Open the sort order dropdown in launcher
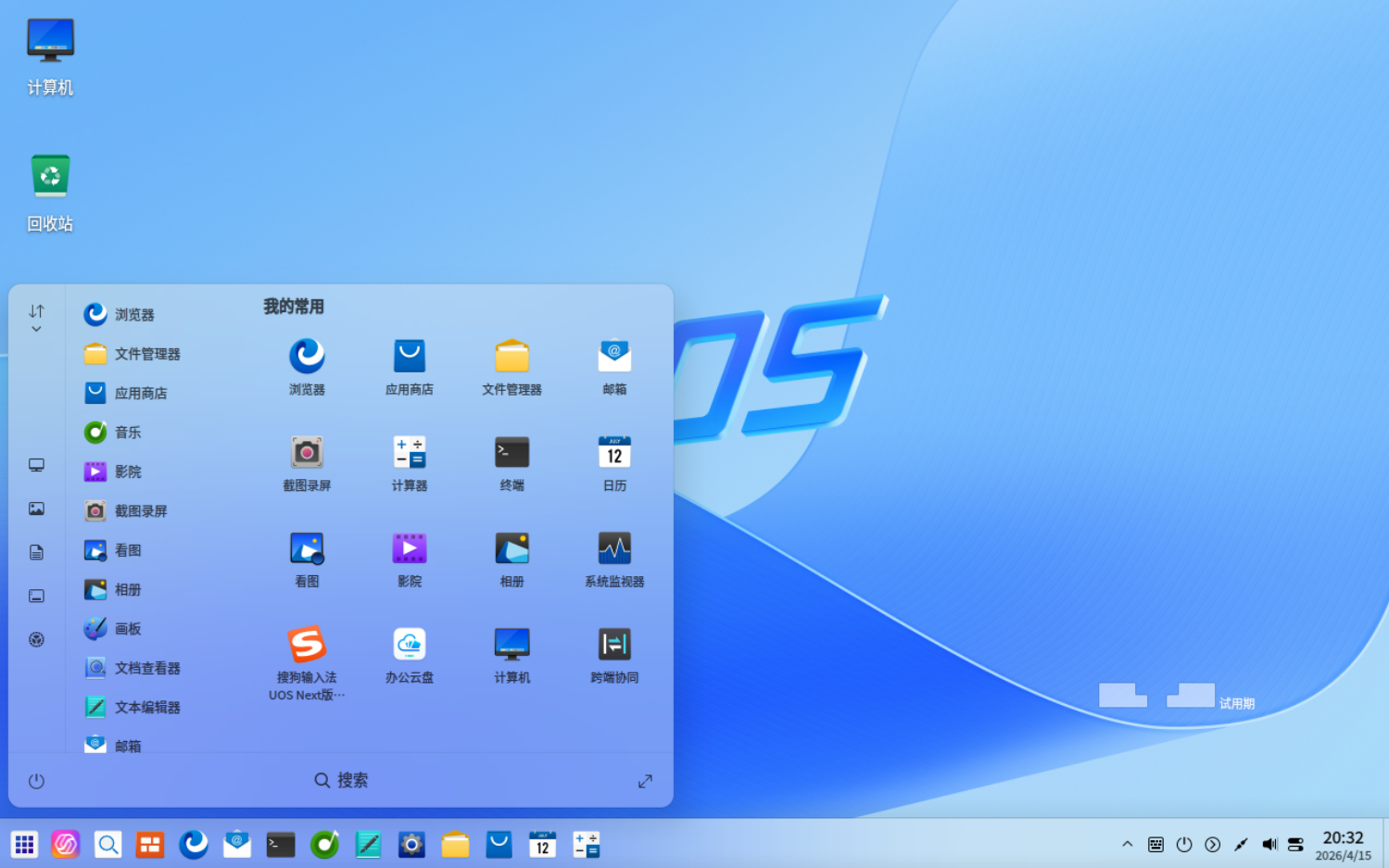The width and height of the screenshot is (1389, 868). click(36, 318)
